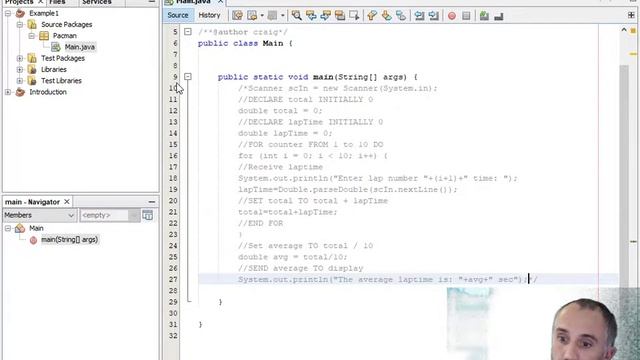640x360 pixels.
Task: Click Example1 coffee cup project icon
Action: coord(20,13)
